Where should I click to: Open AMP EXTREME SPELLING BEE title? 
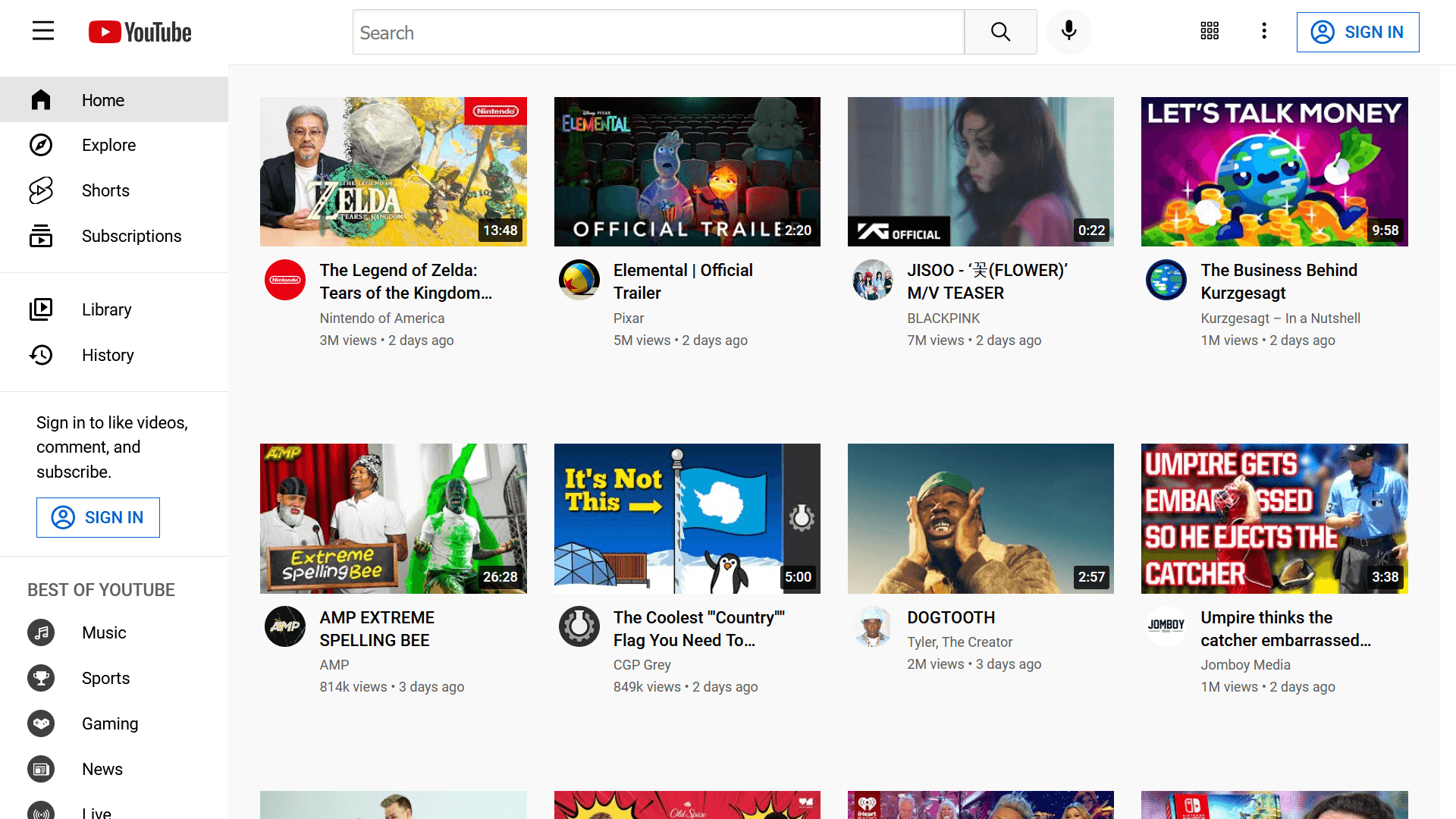(377, 629)
